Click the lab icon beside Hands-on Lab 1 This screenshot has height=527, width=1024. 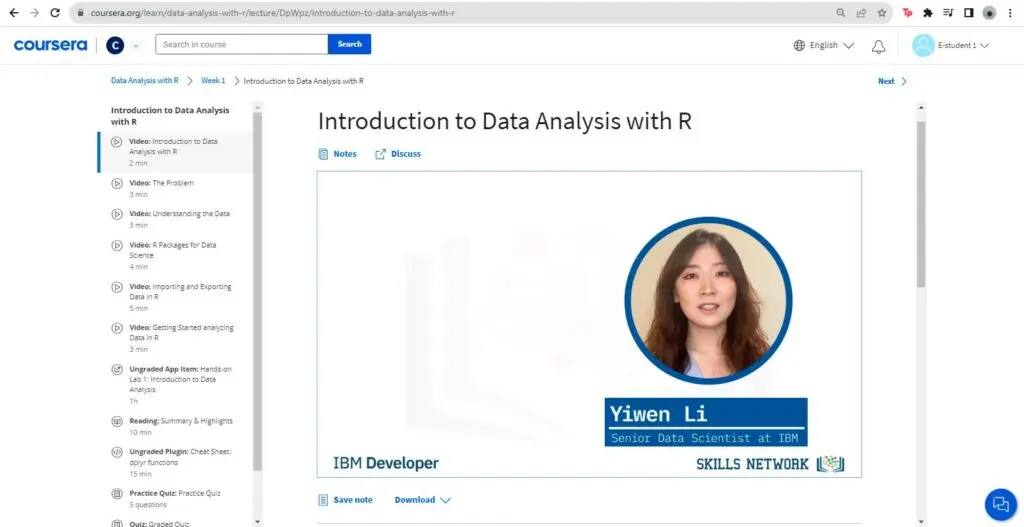117,370
